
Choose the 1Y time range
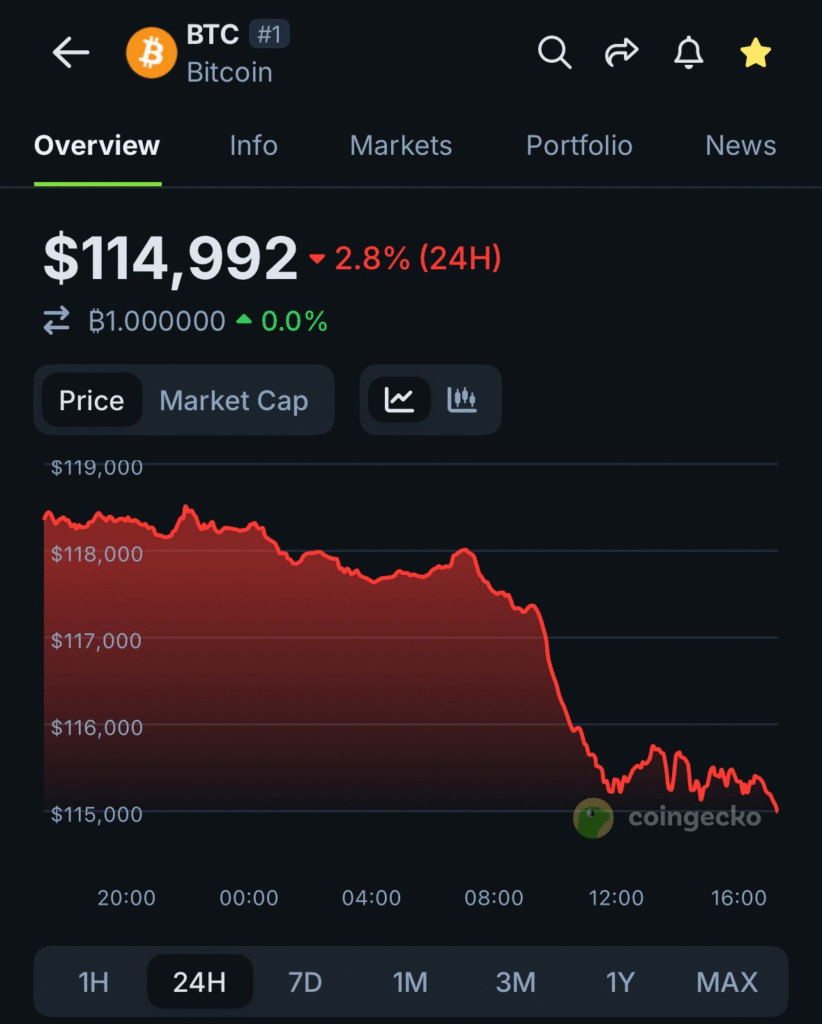pyautogui.click(x=620, y=982)
